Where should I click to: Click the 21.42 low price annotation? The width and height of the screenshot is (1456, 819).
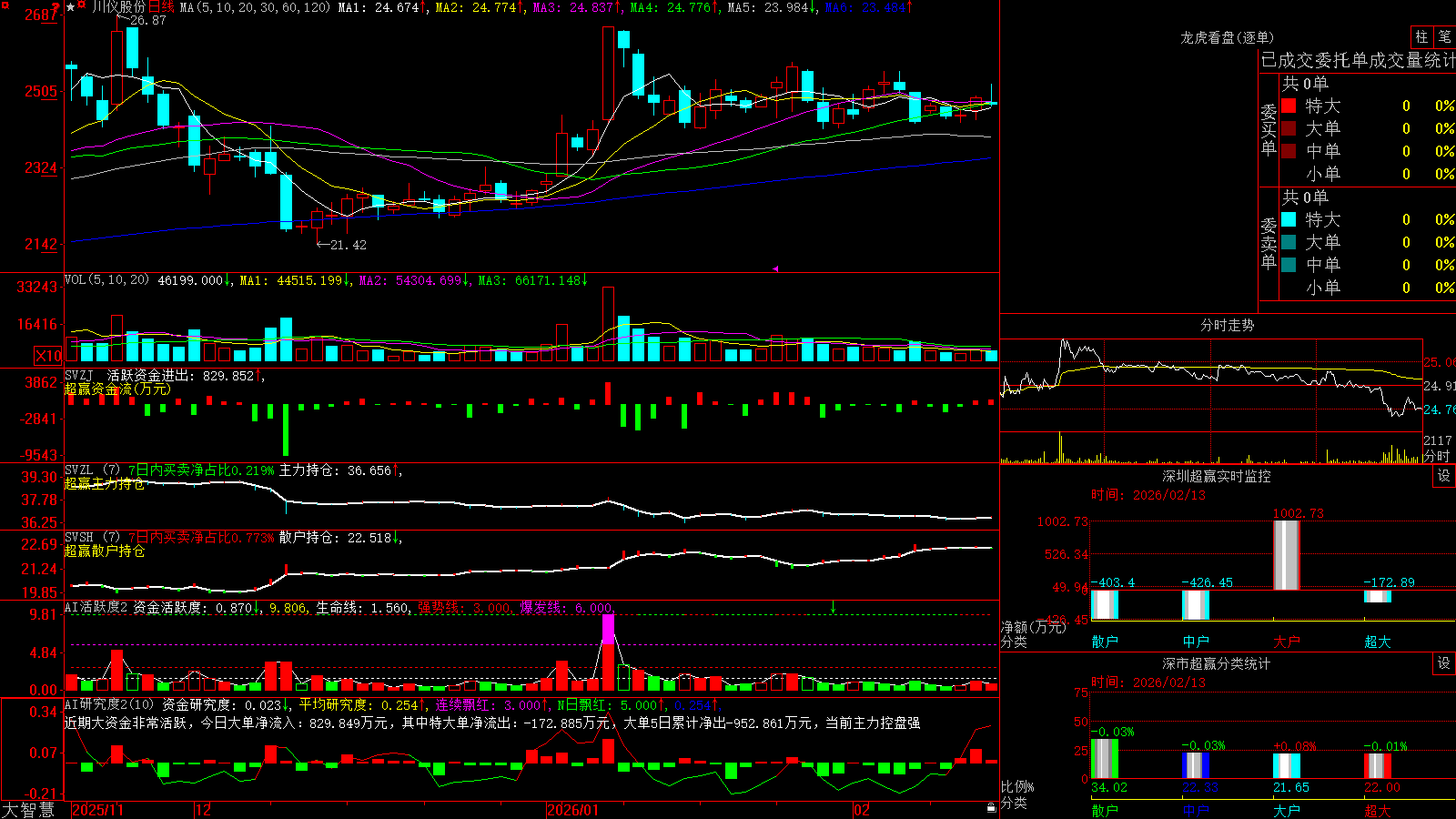click(x=349, y=245)
